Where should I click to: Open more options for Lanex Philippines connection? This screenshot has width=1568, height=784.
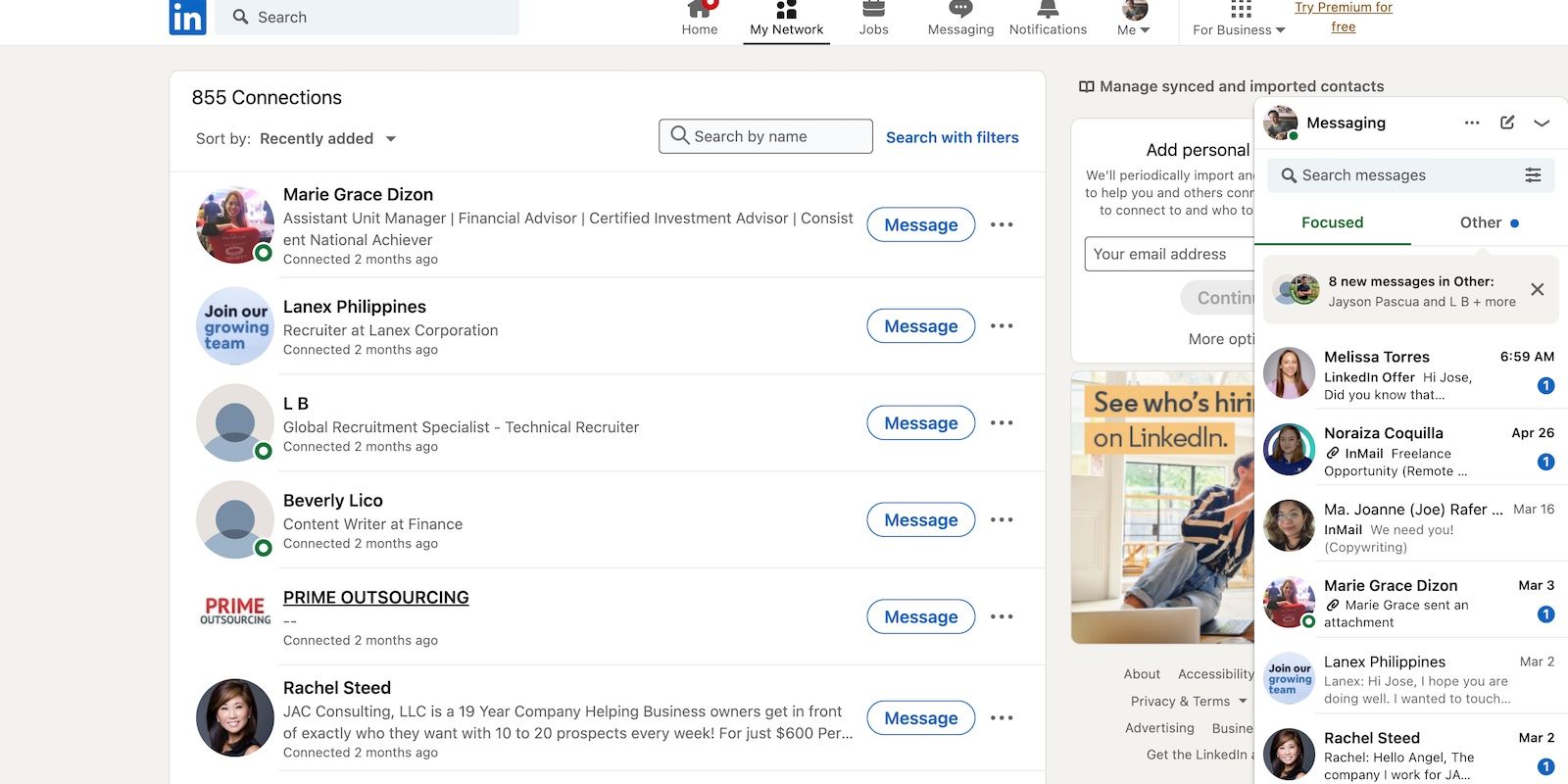[1002, 325]
